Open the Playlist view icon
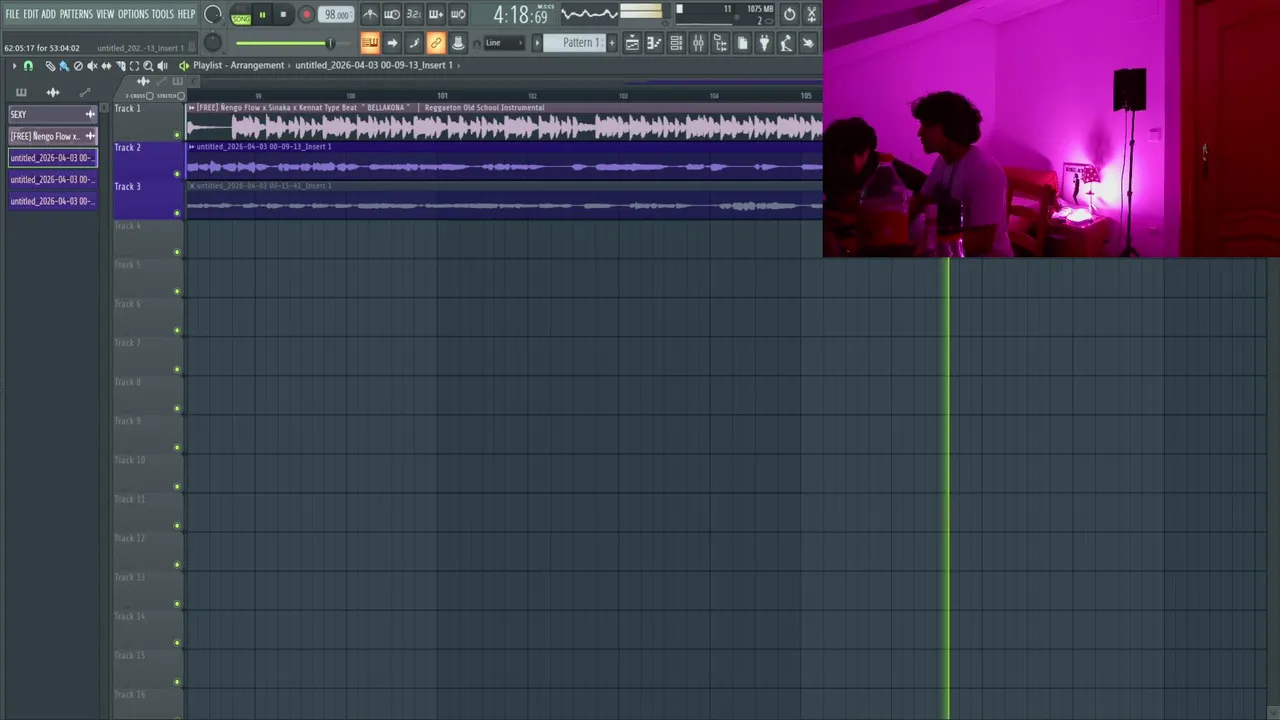 (632, 43)
